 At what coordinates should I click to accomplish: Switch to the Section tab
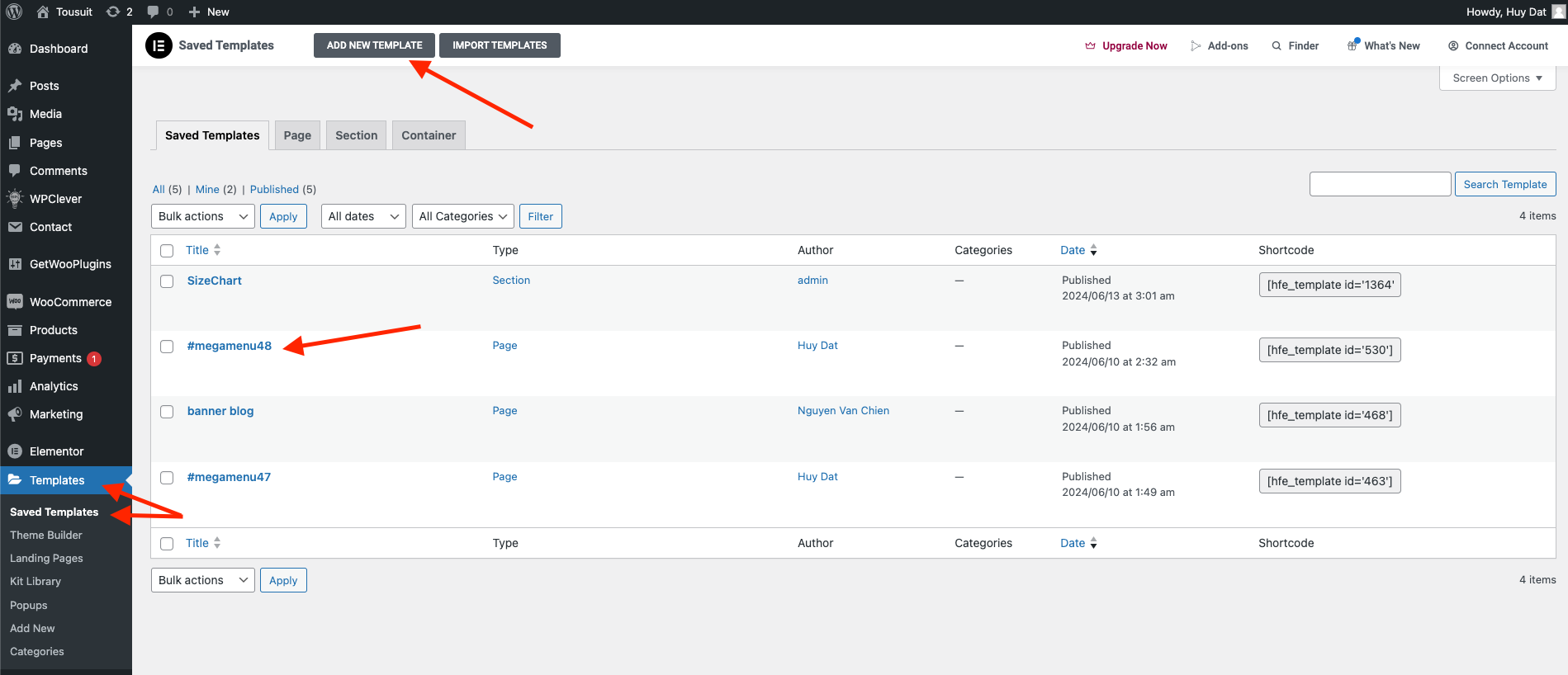click(x=356, y=135)
